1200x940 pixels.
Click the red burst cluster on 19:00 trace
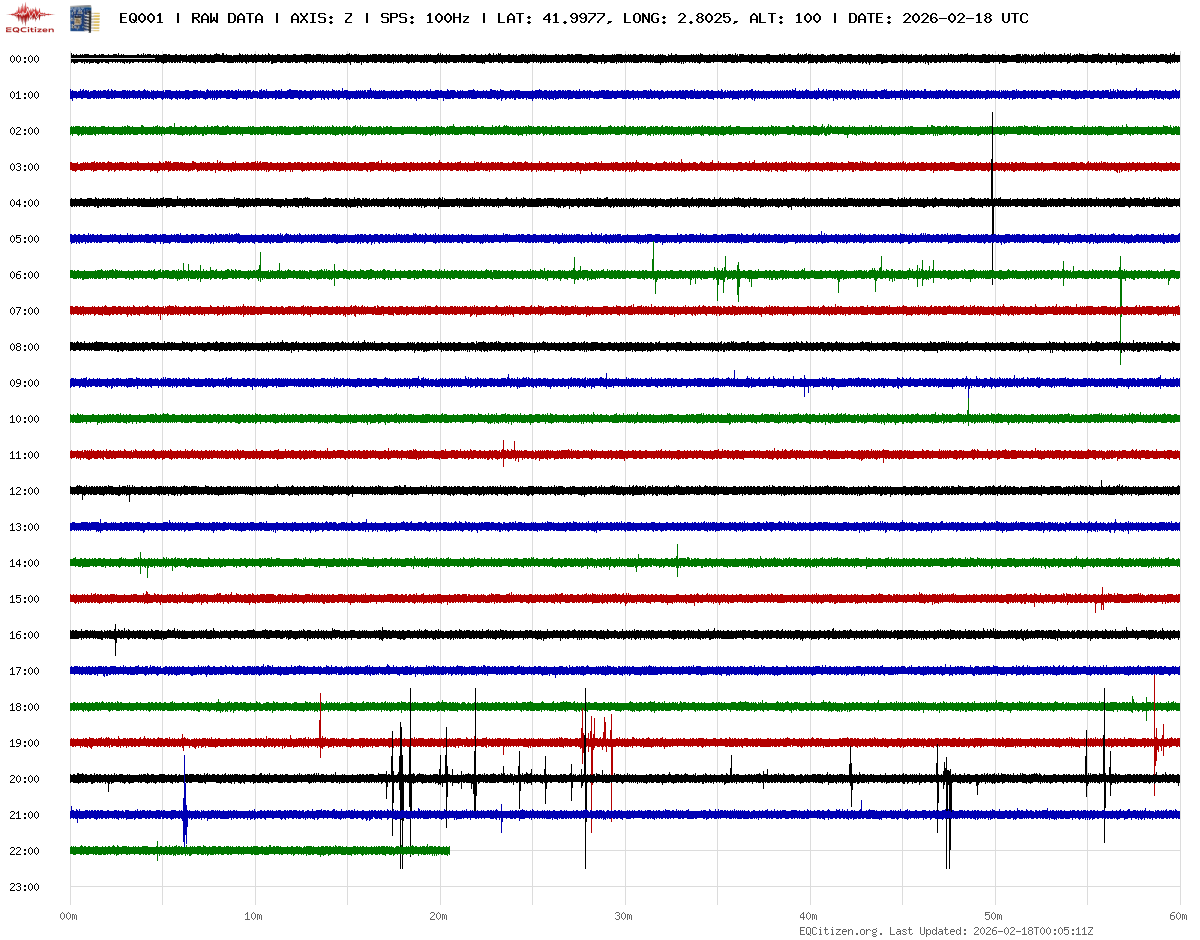coord(594,741)
